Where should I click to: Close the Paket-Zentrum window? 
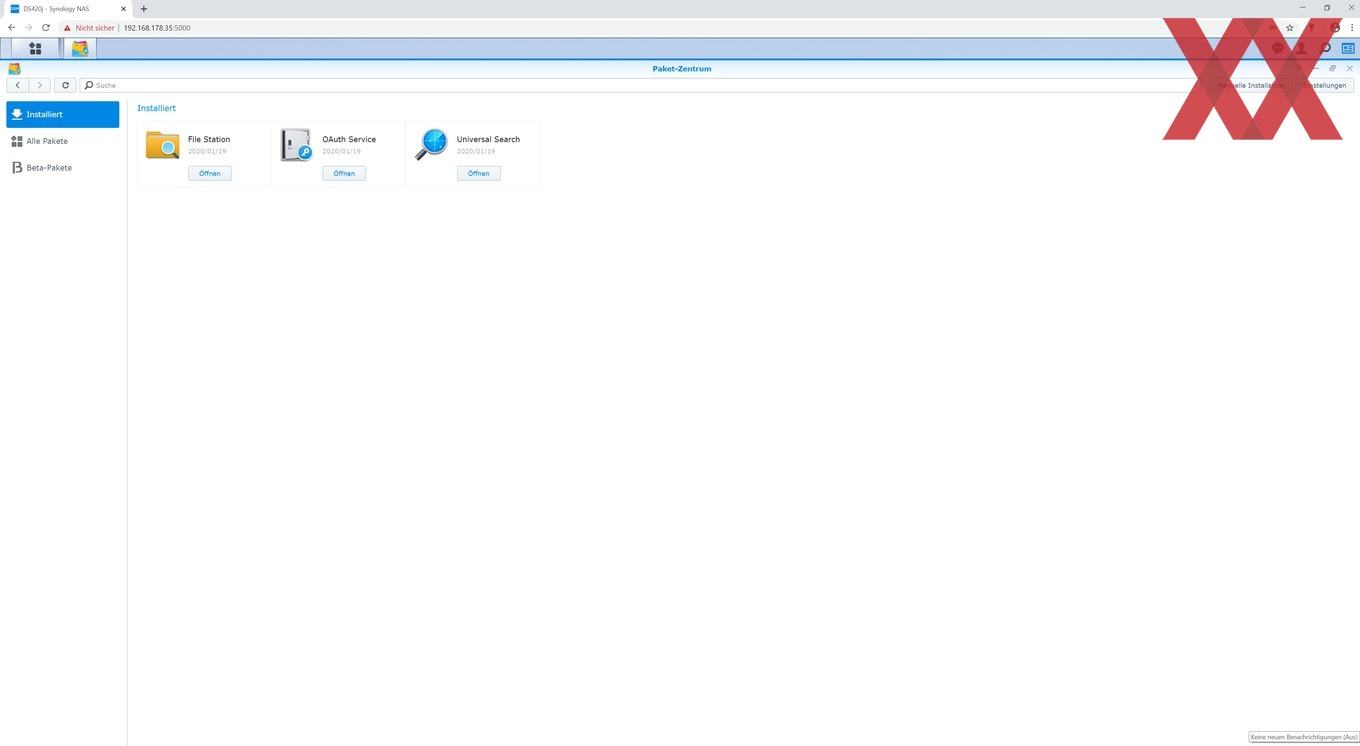coord(1349,68)
